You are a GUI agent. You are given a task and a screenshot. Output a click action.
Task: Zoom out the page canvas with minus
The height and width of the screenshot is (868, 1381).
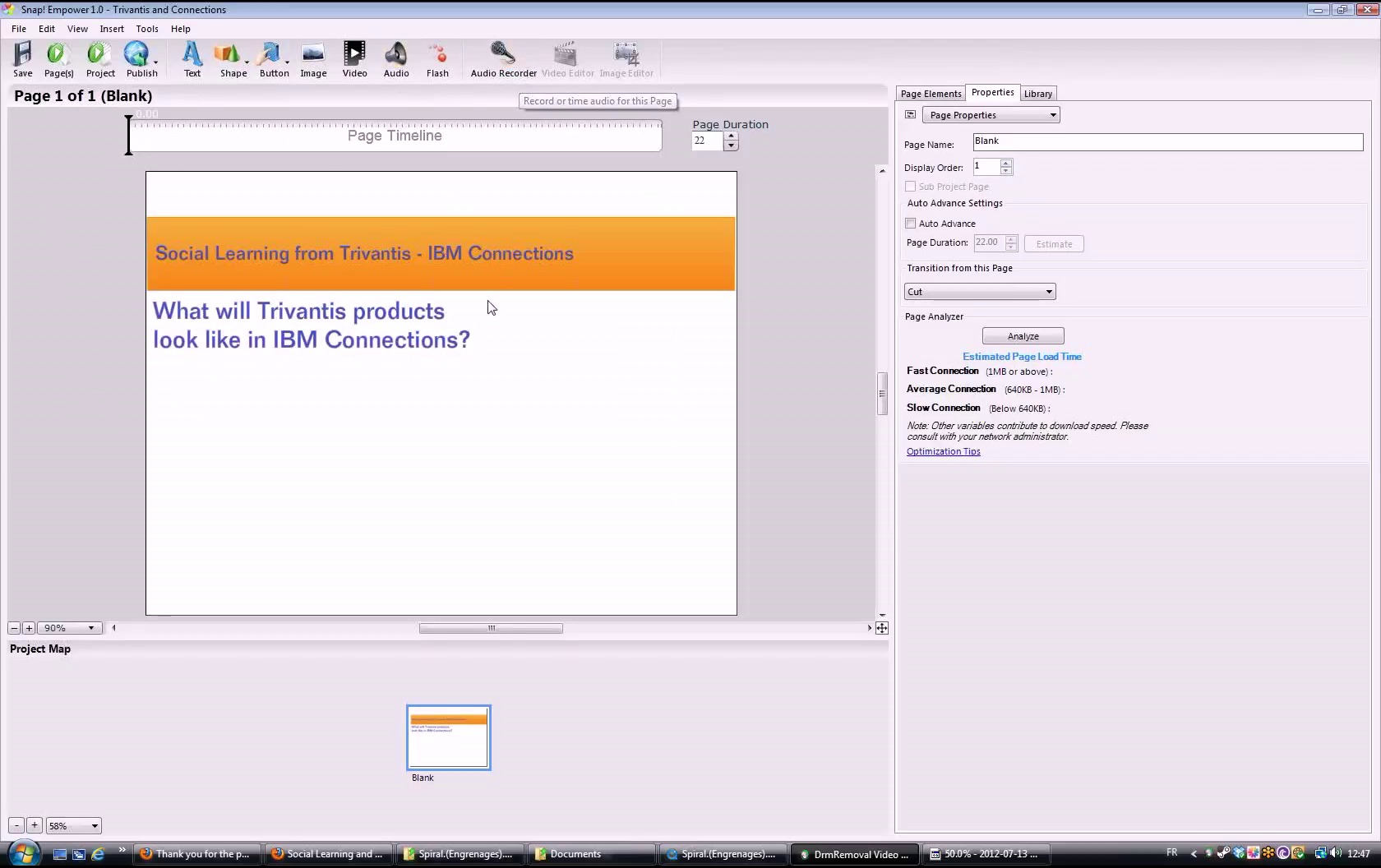click(x=14, y=628)
